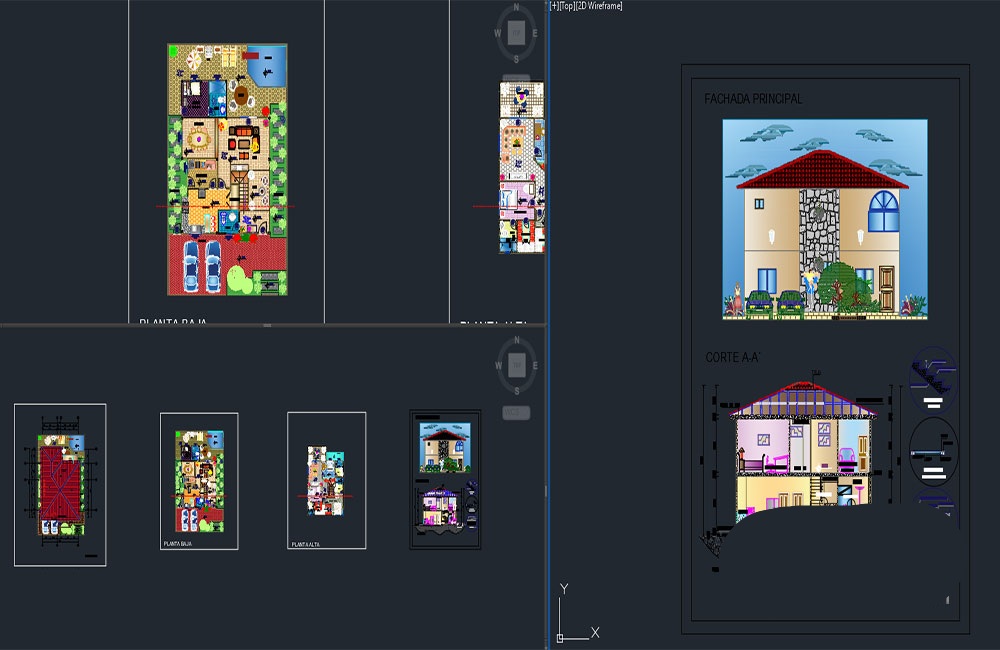1000x650 pixels.
Task: Click the middle detail circle beside section
Action: pyautogui.click(x=934, y=452)
